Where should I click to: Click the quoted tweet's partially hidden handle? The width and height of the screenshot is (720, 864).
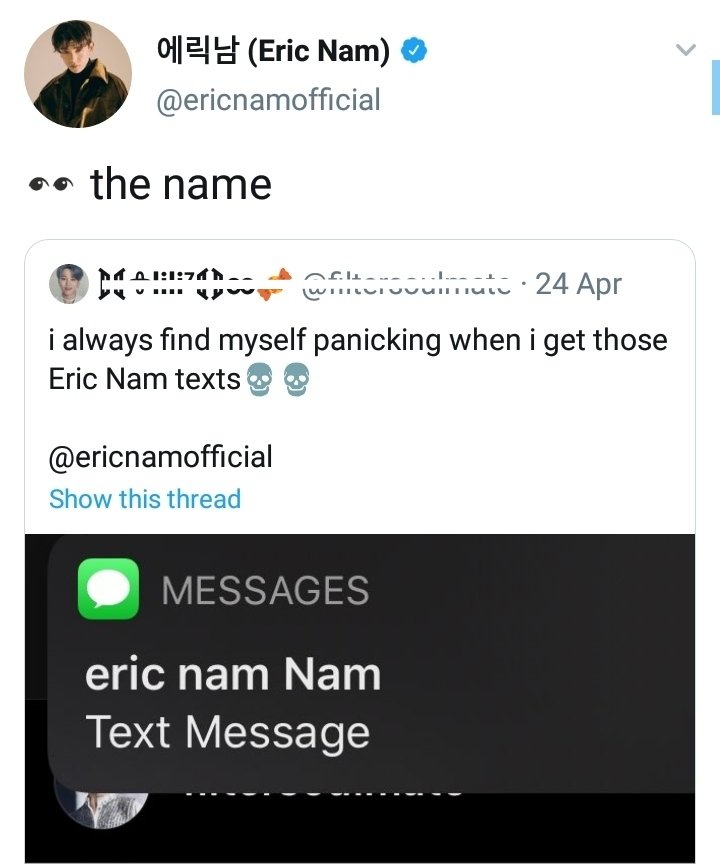point(406,285)
